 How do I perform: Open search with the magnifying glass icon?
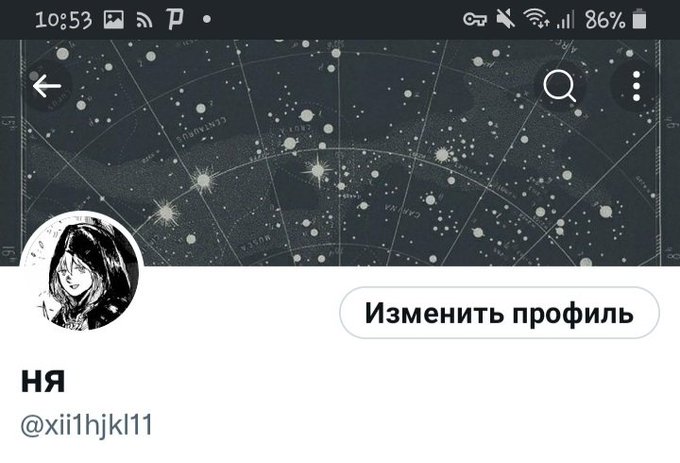click(559, 86)
